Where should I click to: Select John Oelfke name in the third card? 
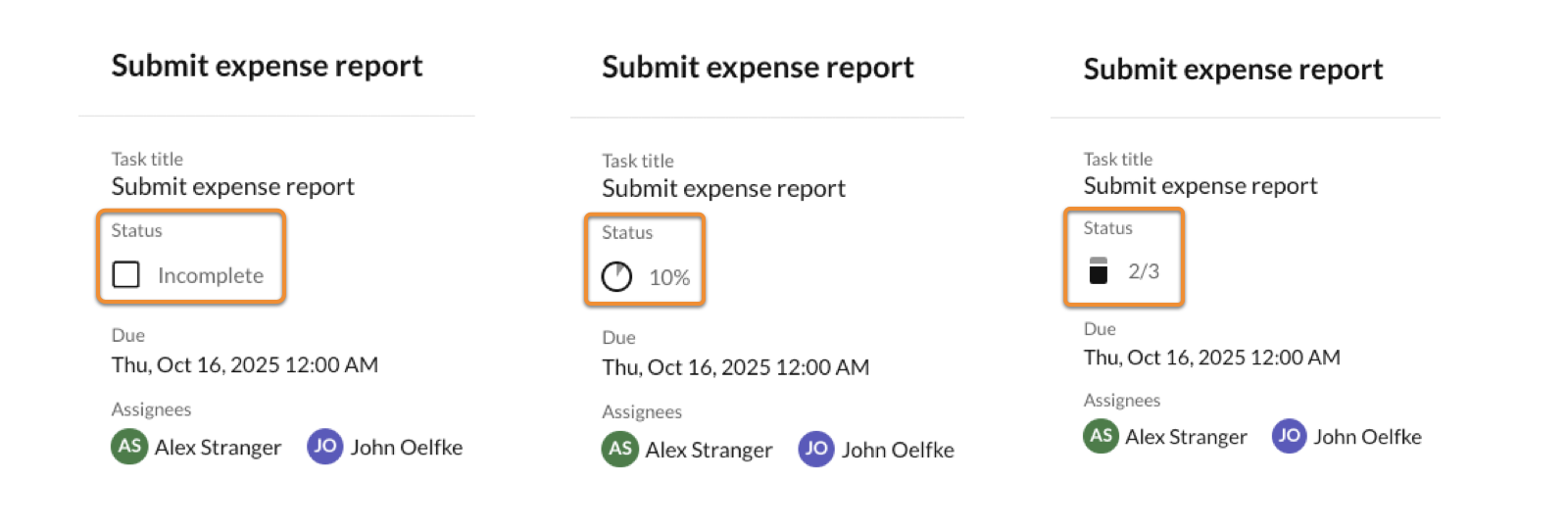click(x=1367, y=437)
